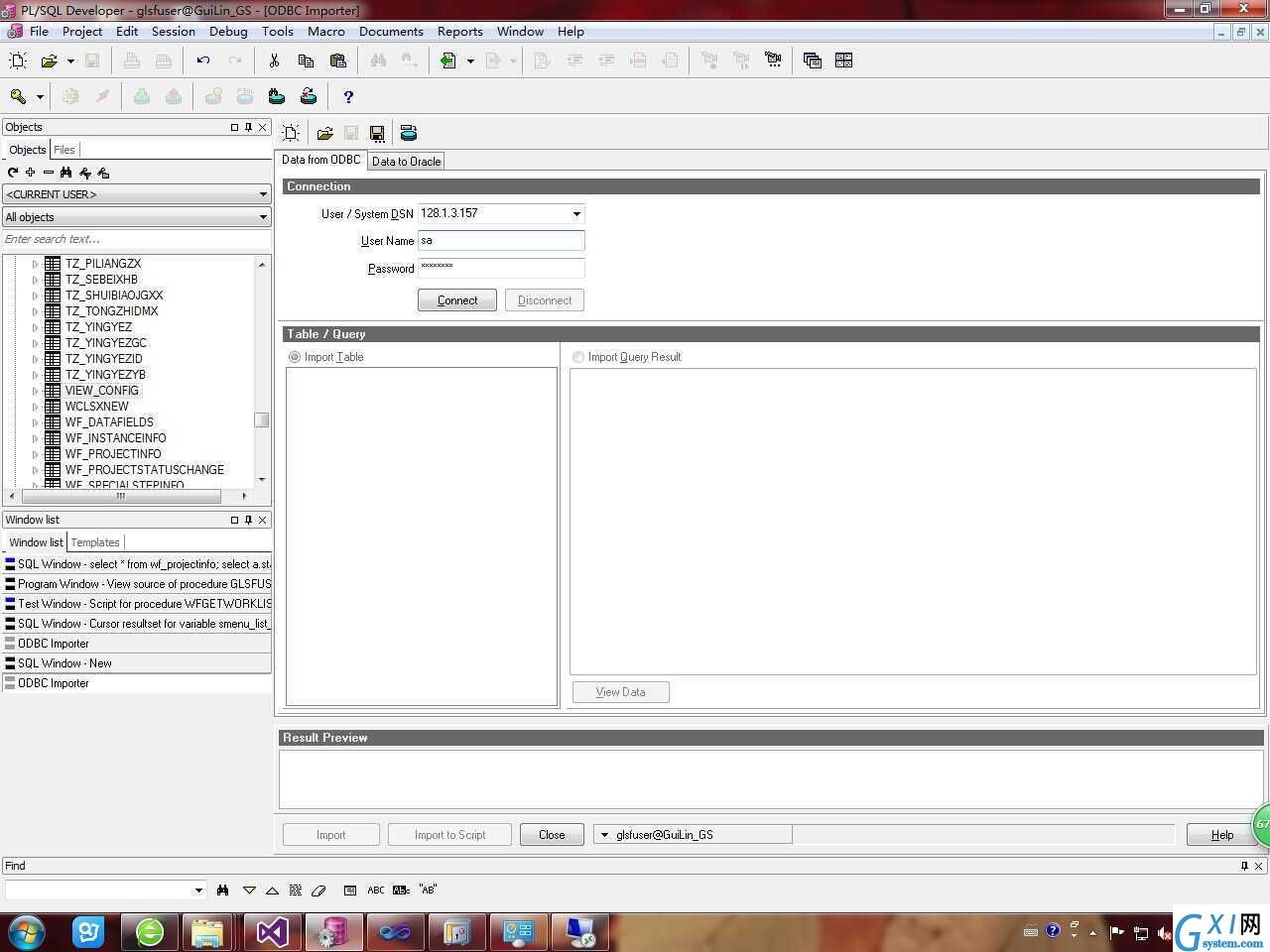Expand the WF_PROJECTINFO table node
The width and height of the screenshot is (1270, 952).
(35, 454)
